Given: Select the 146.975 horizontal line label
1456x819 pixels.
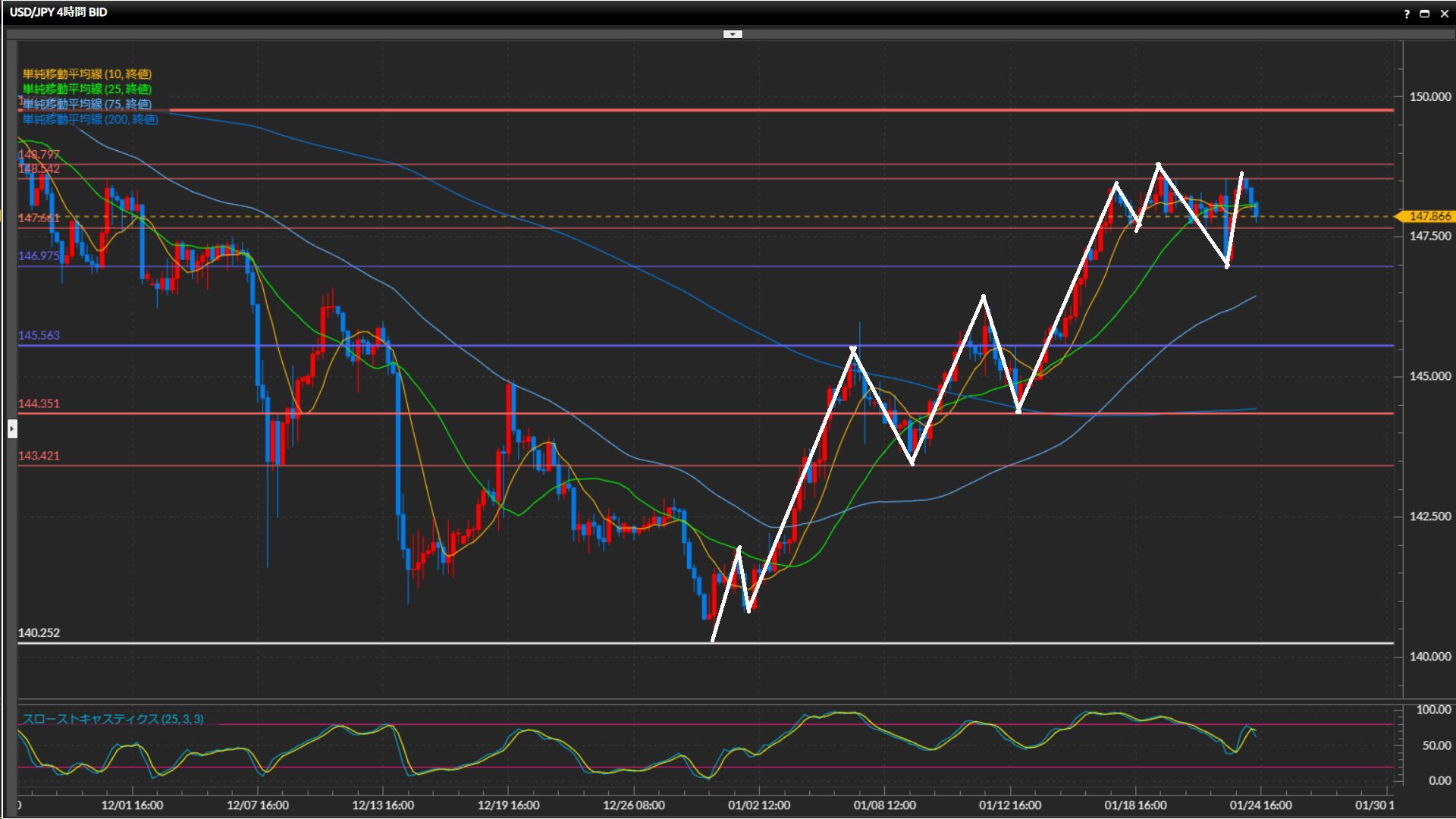Looking at the screenshot, I should coord(39,256).
